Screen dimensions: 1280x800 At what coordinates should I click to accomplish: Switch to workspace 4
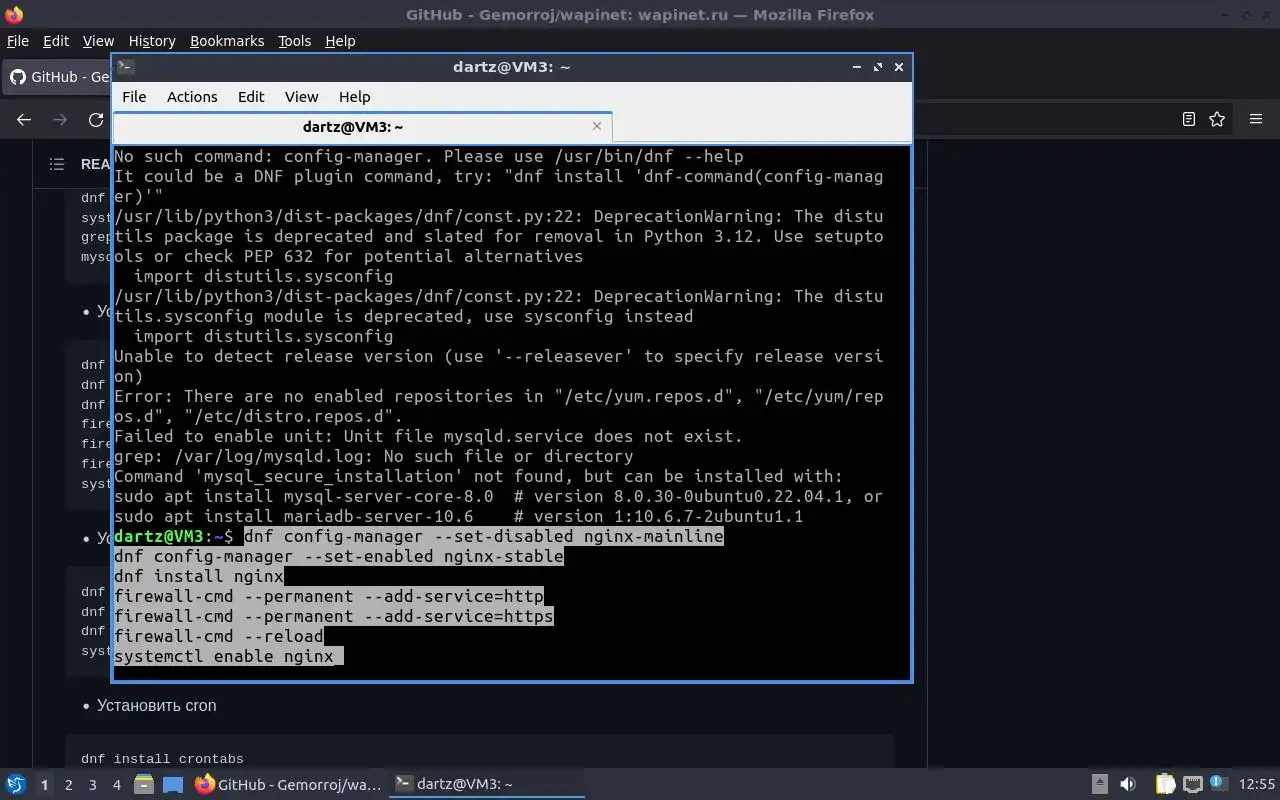pyautogui.click(x=116, y=785)
